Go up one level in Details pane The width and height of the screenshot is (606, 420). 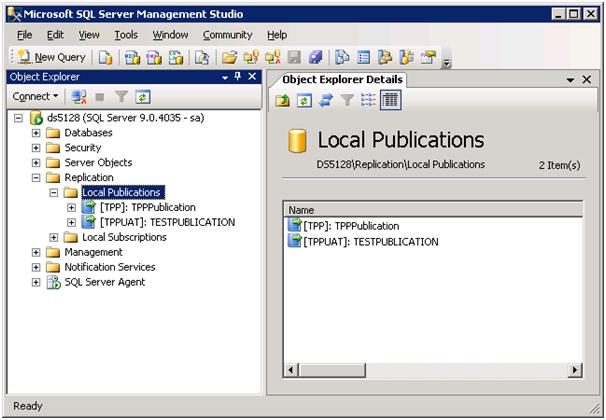click(x=283, y=100)
